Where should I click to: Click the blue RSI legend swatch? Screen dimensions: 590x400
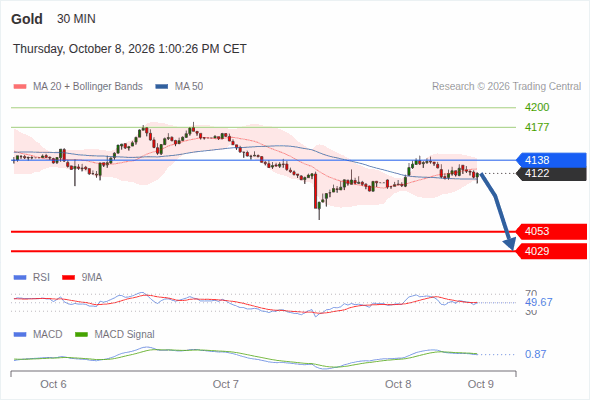20,278
